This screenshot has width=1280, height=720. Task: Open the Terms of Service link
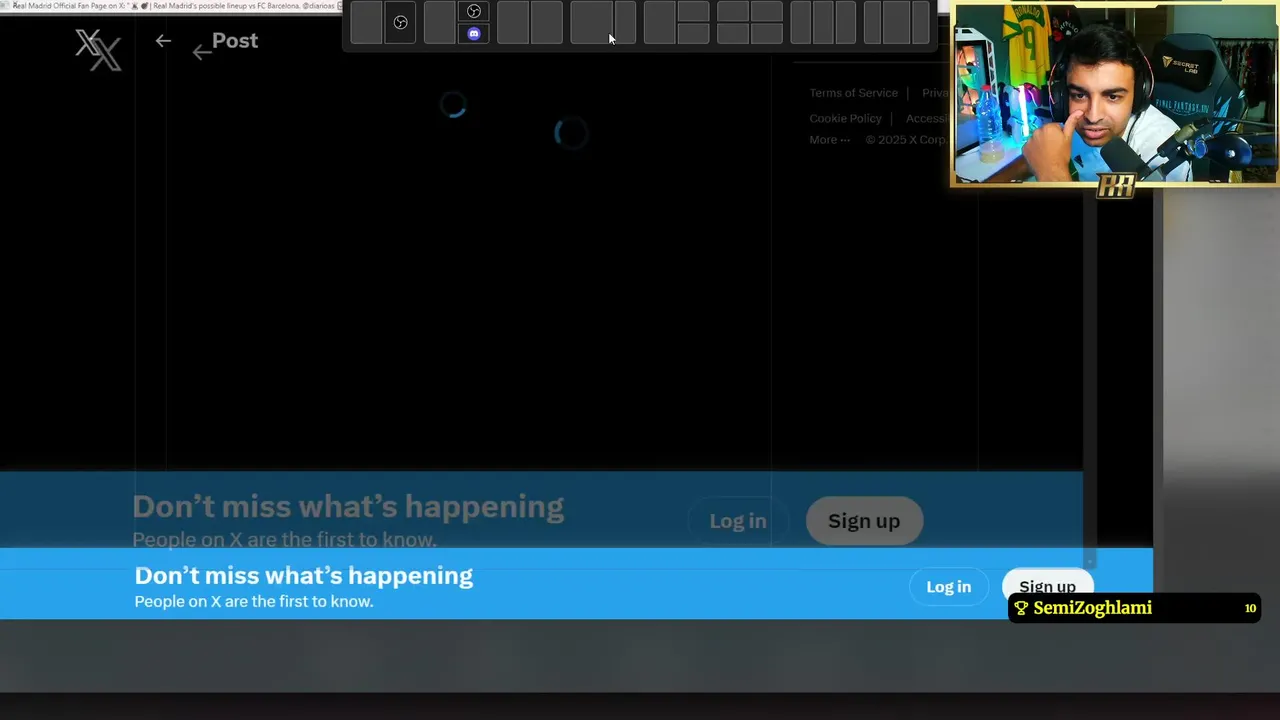853,93
